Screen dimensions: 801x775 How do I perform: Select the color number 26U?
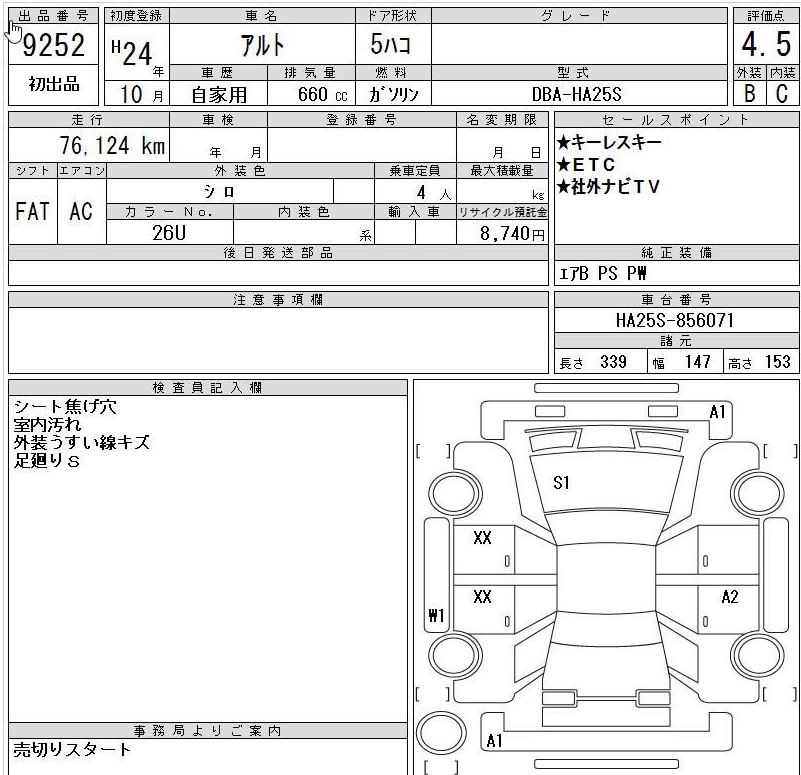pos(169,233)
